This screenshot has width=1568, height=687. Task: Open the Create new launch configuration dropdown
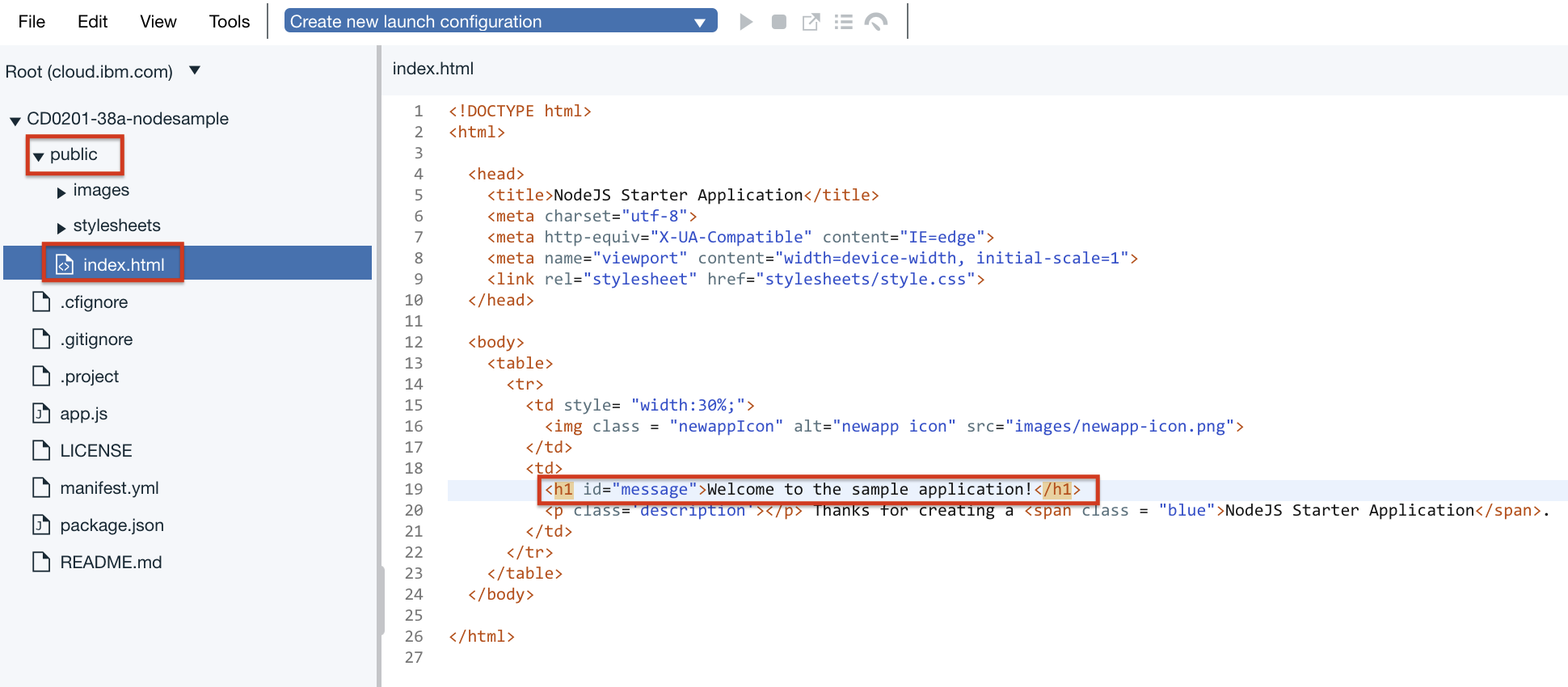point(500,22)
